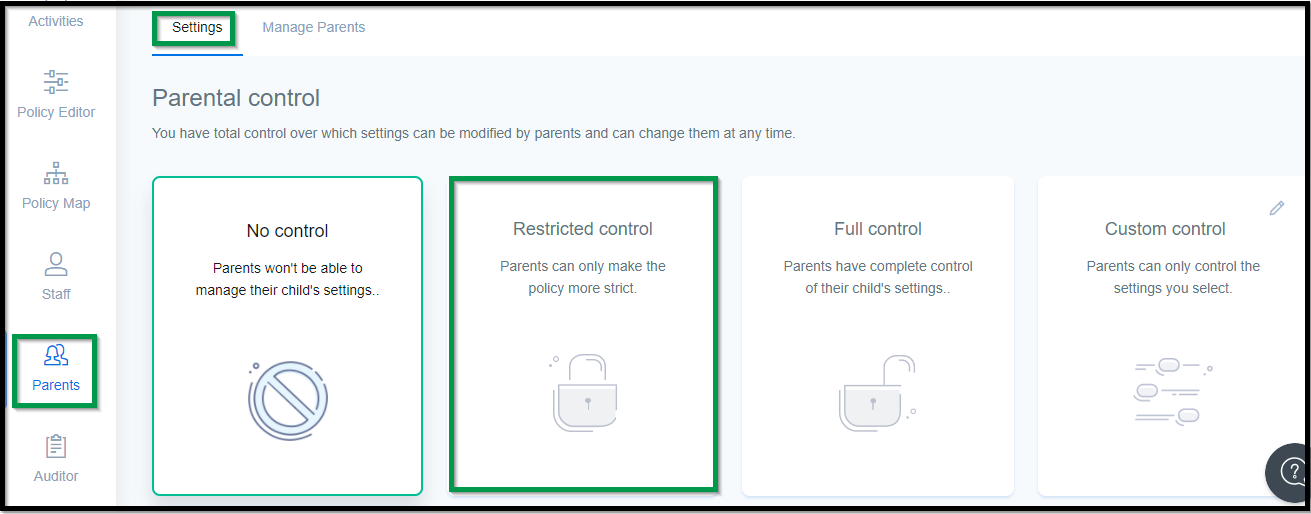Switch to the Settings tab

click(x=197, y=28)
